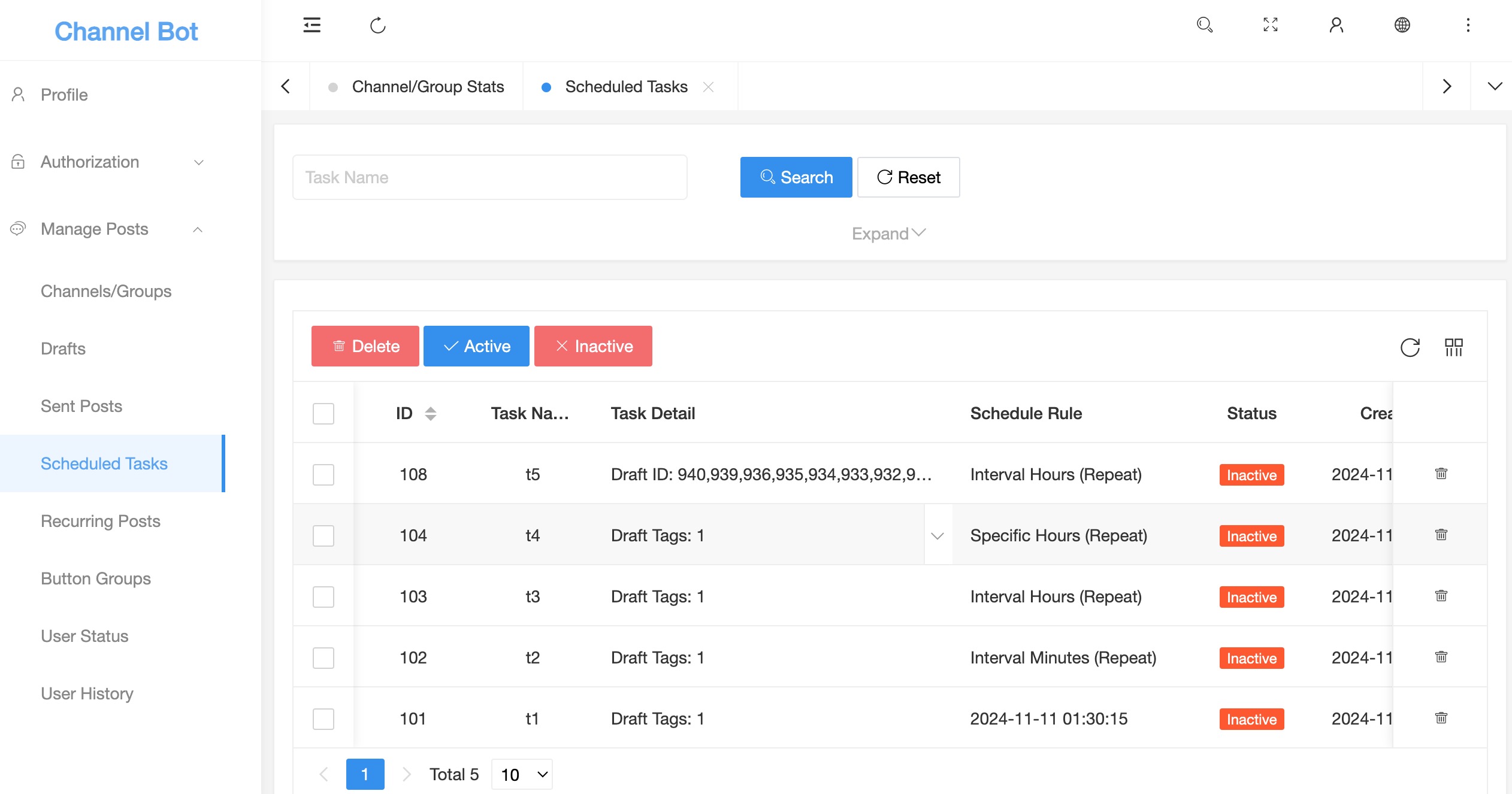This screenshot has width=1512, height=794.
Task: Click the Inactive bulk button
Action: click(593, 346)
